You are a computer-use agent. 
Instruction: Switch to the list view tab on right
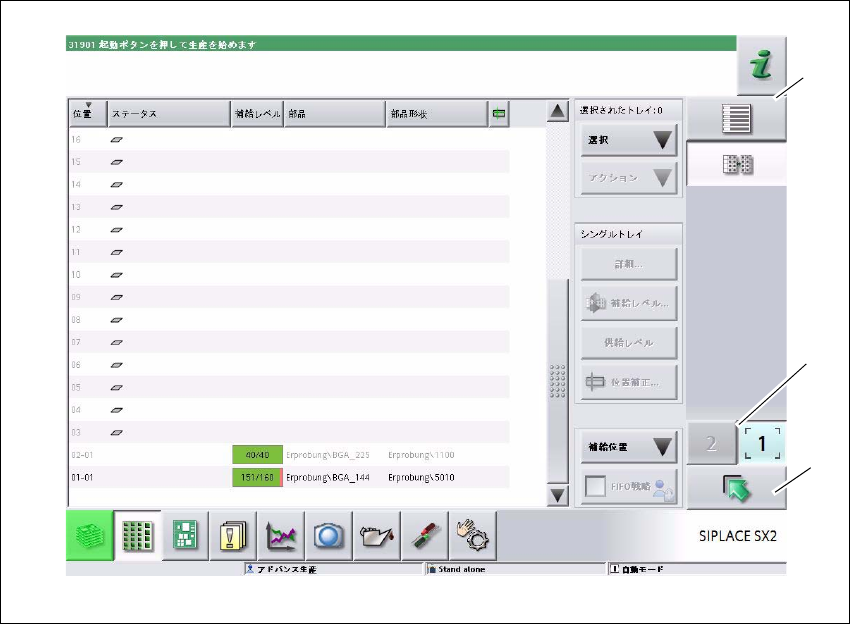[736, 119]
